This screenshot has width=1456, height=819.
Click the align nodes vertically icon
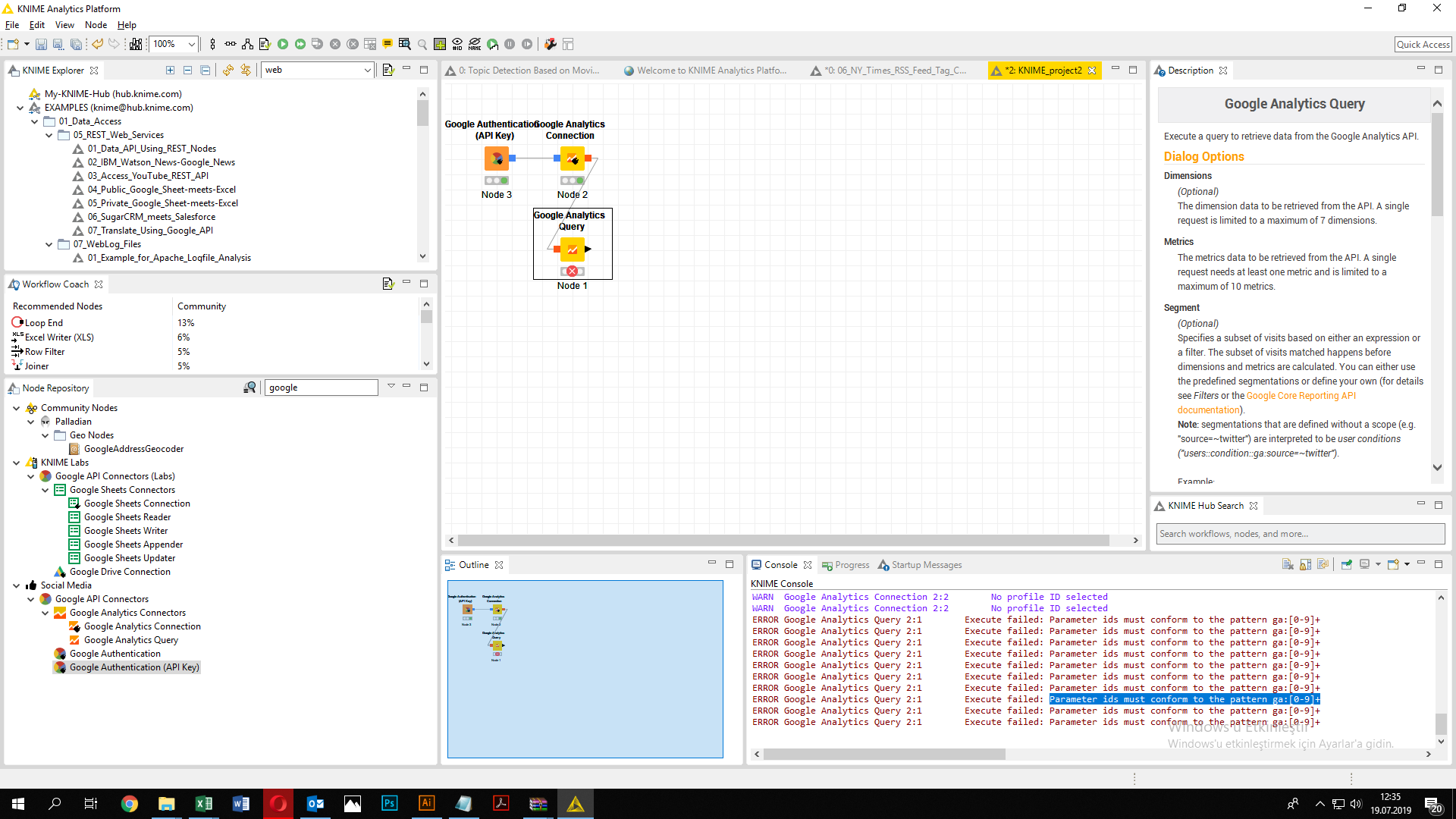point(212,44)
